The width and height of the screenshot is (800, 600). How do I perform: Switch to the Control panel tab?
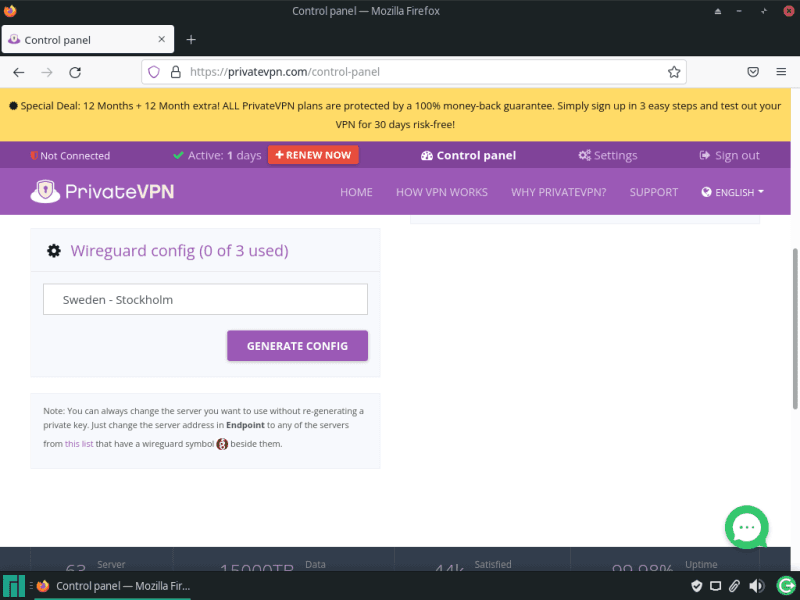pos(85,40)
